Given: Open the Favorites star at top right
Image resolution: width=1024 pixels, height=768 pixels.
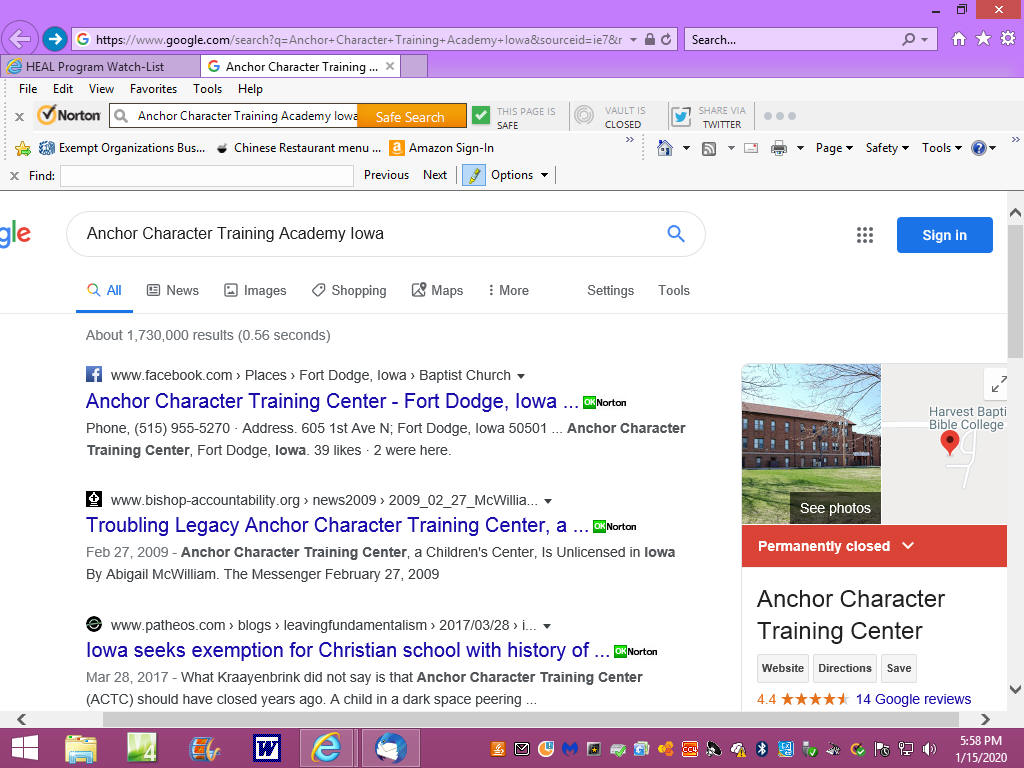Looking at the screenshot, I should pos(984,39).
